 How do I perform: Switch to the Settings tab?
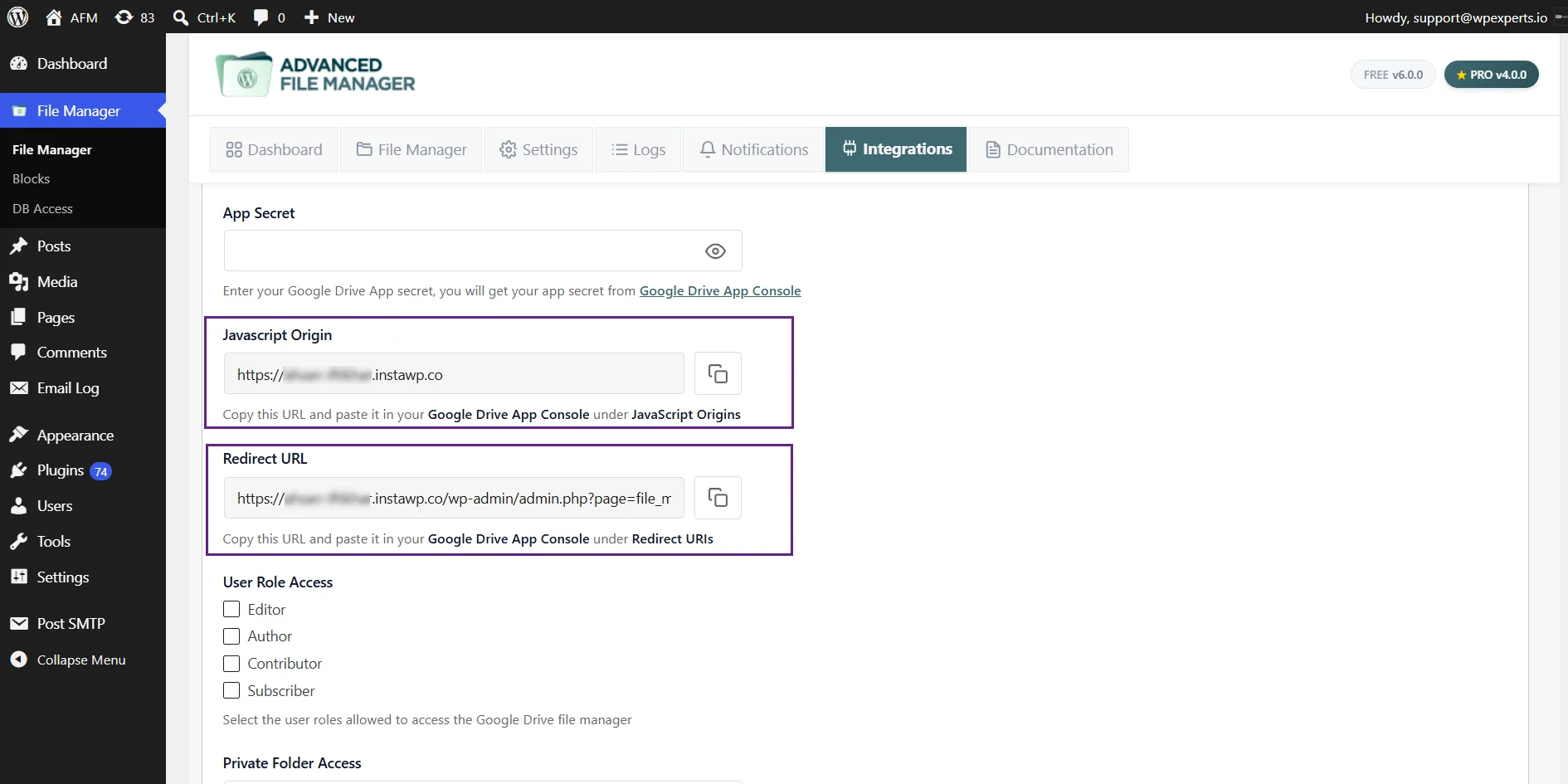coord(538,149)
